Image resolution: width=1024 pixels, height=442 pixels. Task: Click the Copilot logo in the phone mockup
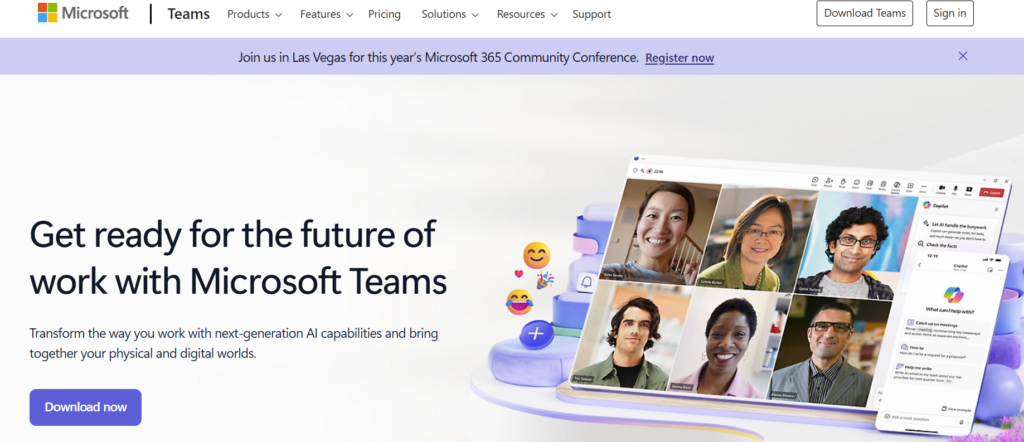coord(953,293)
